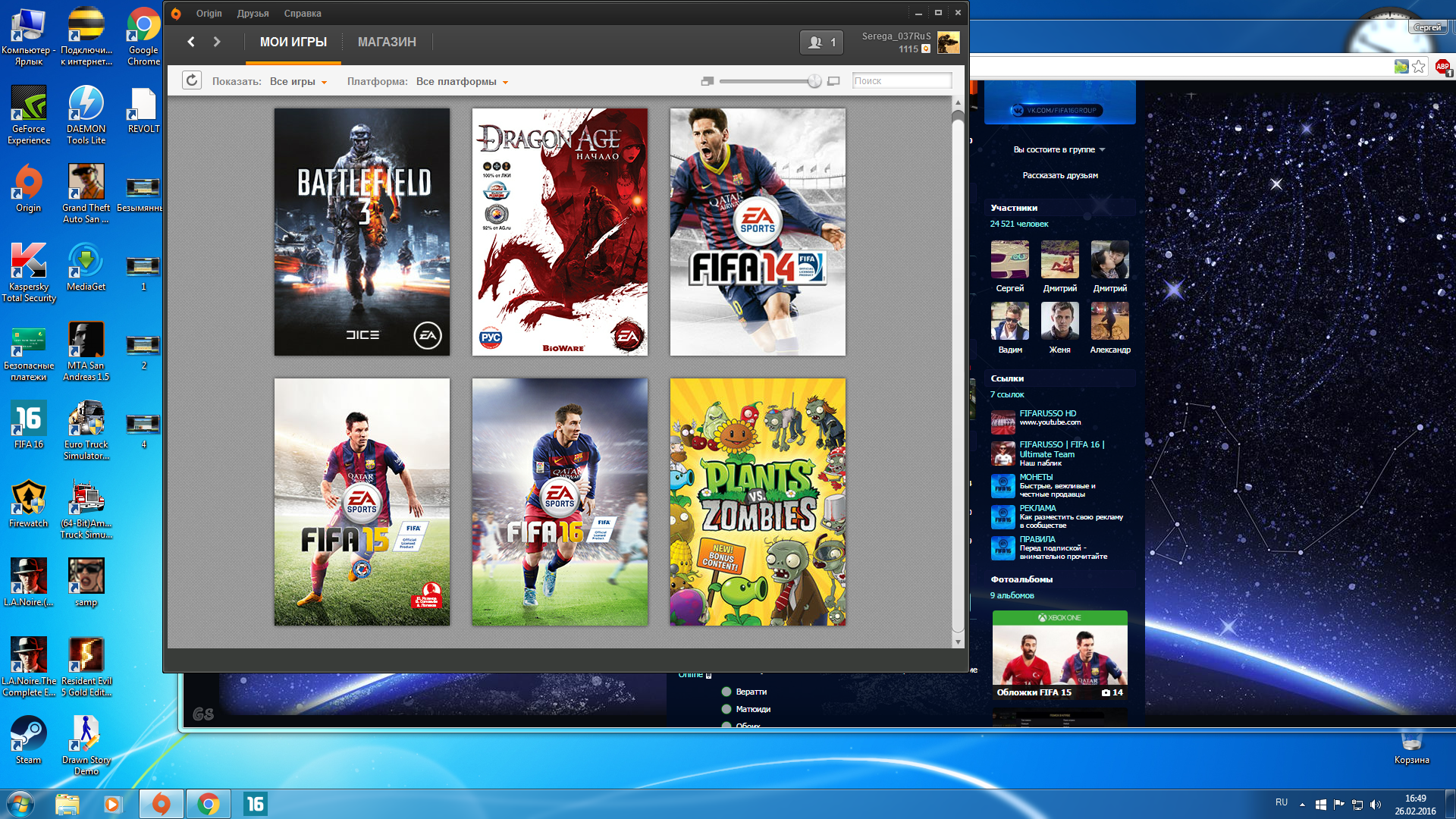Open the MediaGet desktop icon
Image resolution: width=1456 pixels, height=819 pixels.
pos(86,268)
